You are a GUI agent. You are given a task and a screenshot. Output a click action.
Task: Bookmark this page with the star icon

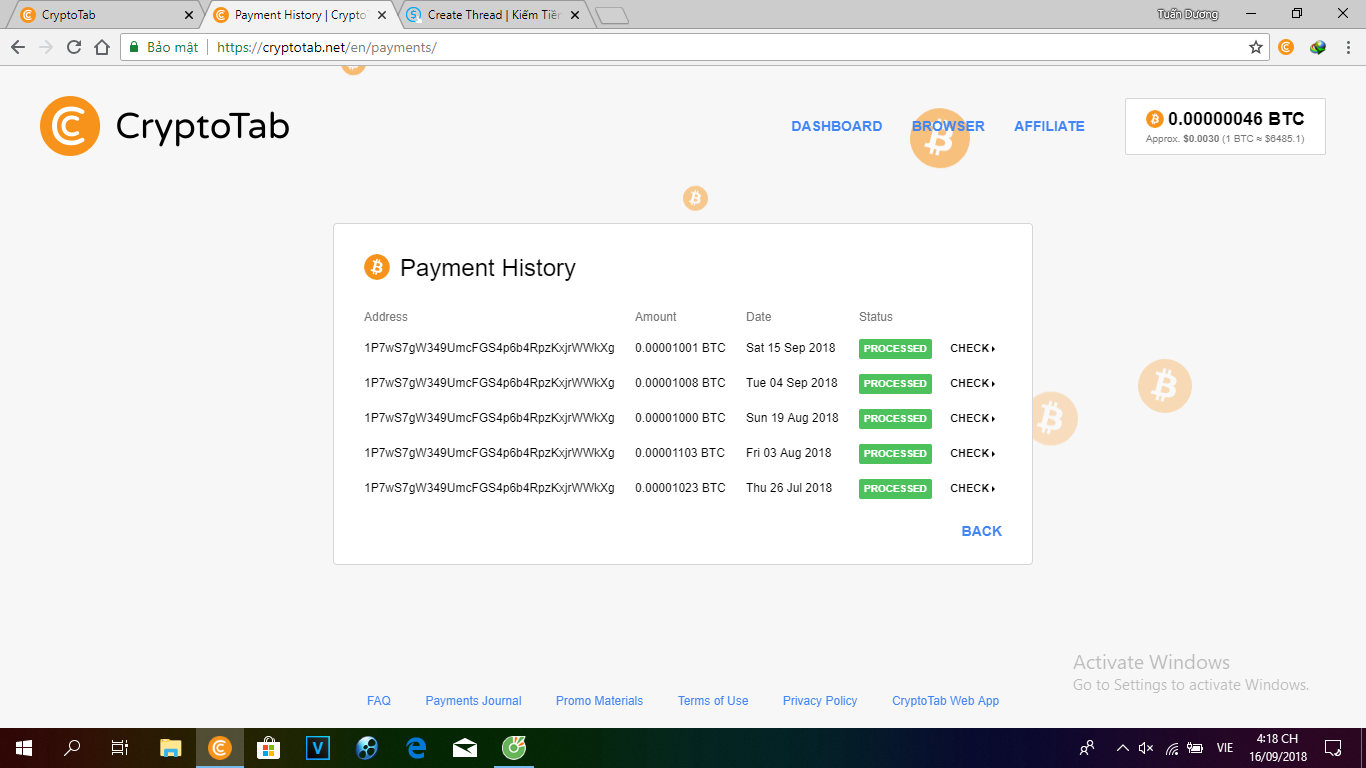[x=1256, y=47]
